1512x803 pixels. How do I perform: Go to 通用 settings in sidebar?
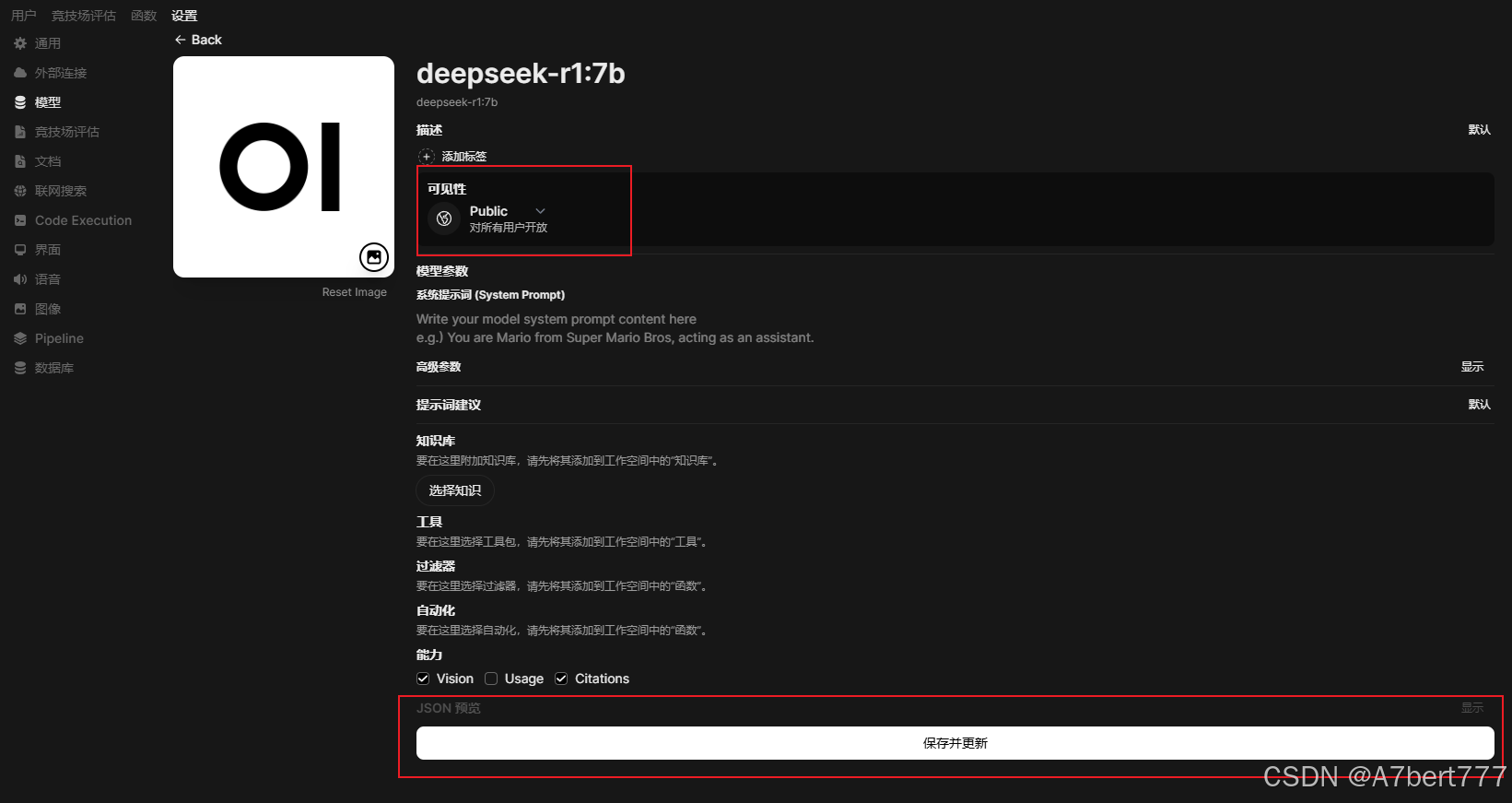pos(48,43)
